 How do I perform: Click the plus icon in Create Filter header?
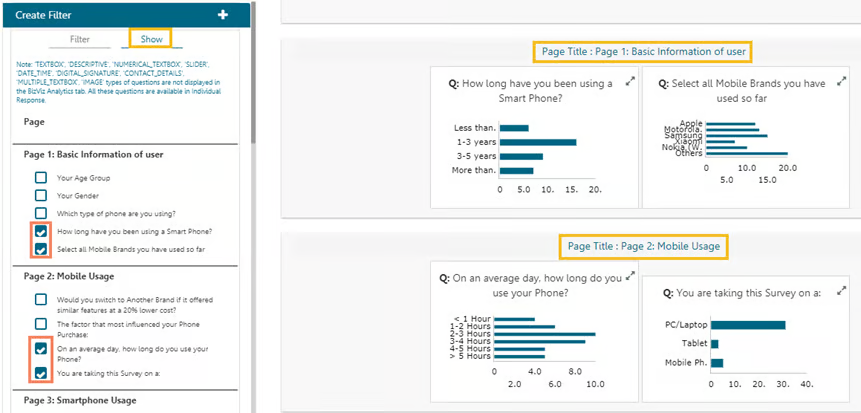pyautogui.click(x=223, y=15)
